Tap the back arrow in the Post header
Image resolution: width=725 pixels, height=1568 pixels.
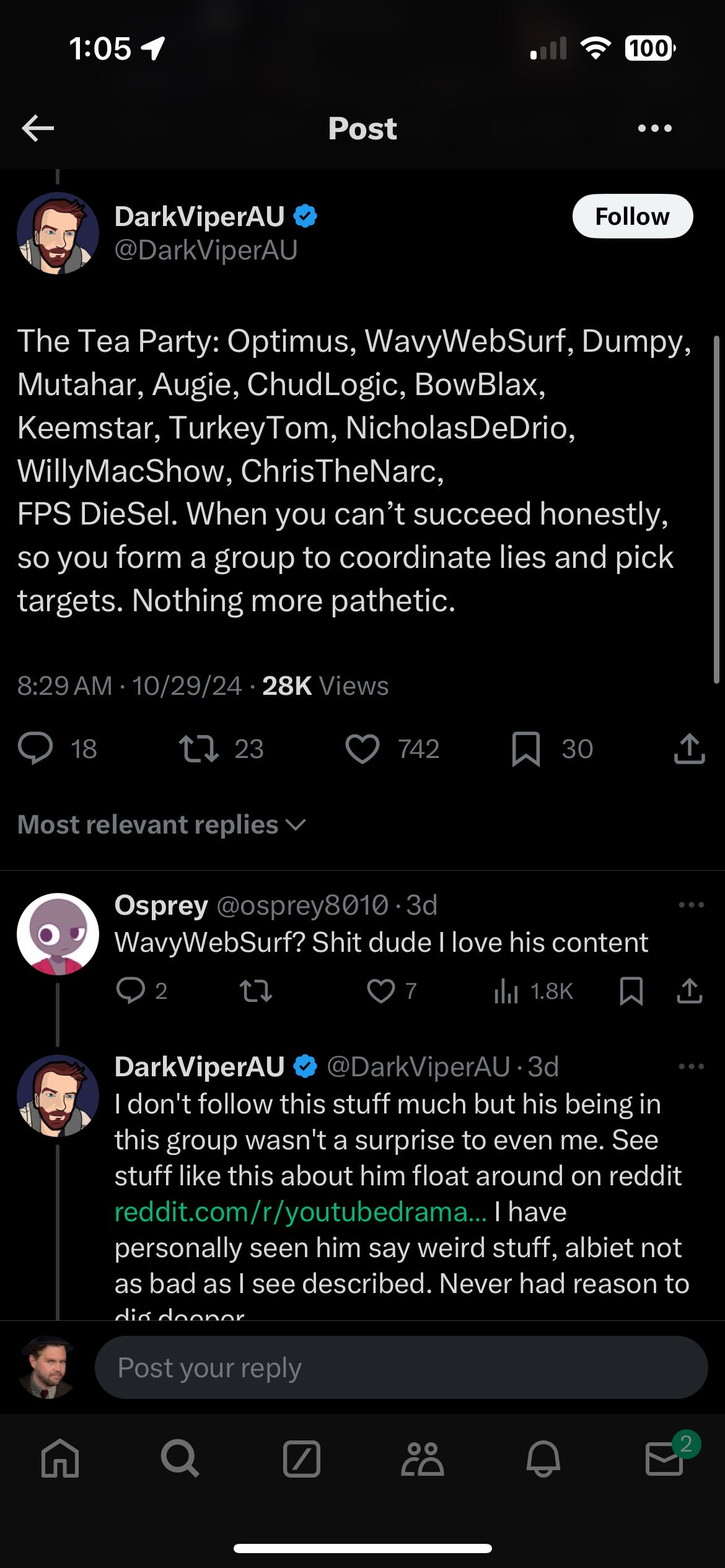pos(38,128)
